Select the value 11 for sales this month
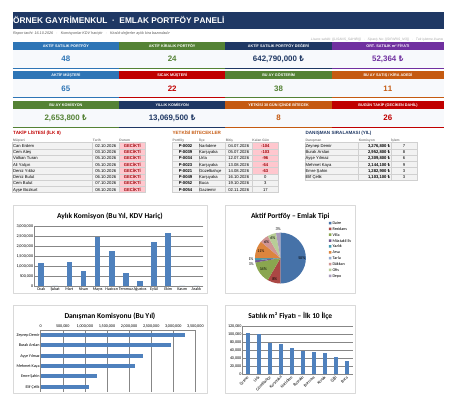The height and width of the screenshot is (406, 456). point(387,88)
